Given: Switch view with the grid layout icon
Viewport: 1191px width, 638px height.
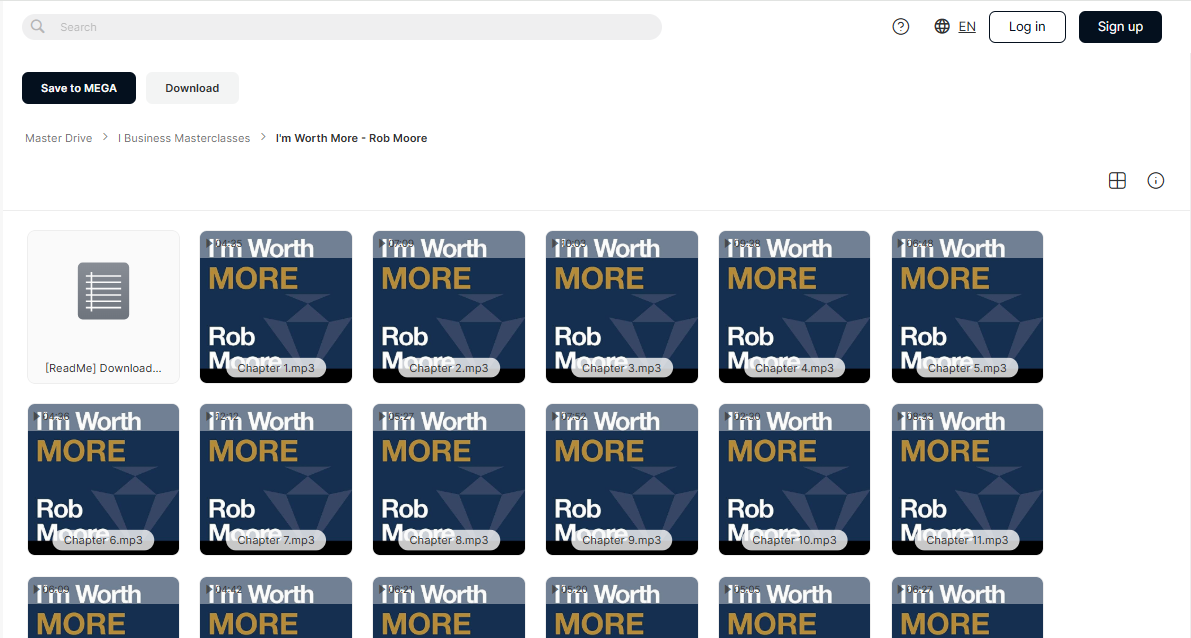Looking at the screenshot, I should tap(1117, 180).
